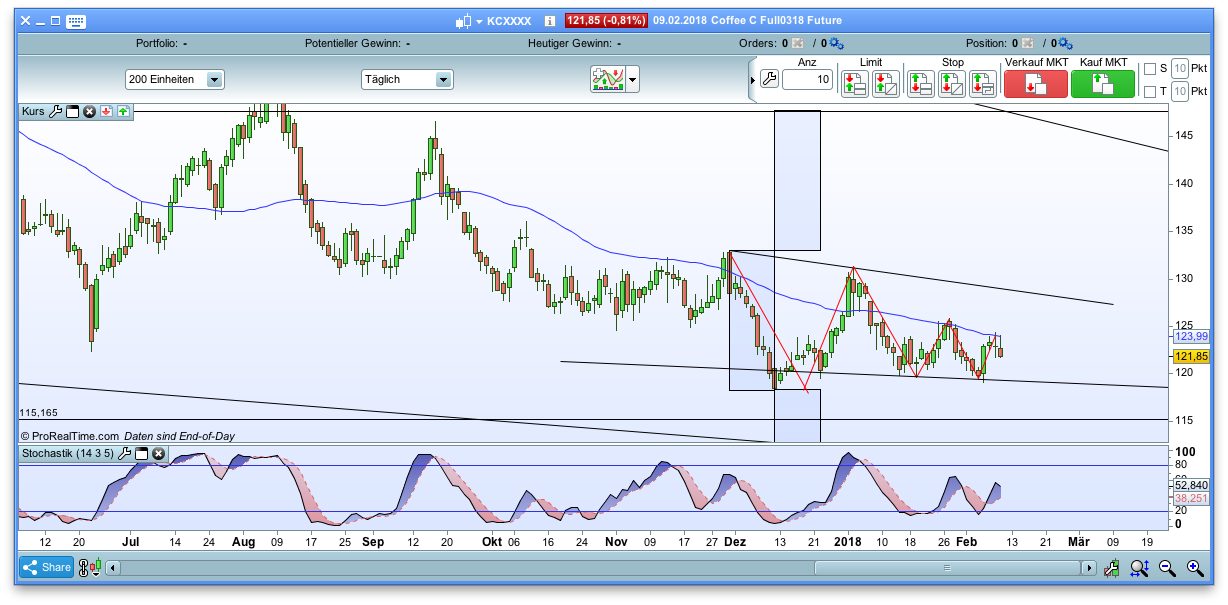Open the Stochastik indicator settings wrench
Image resolution: width=1228 pixels, height=605 pixels.
[123, 453]
